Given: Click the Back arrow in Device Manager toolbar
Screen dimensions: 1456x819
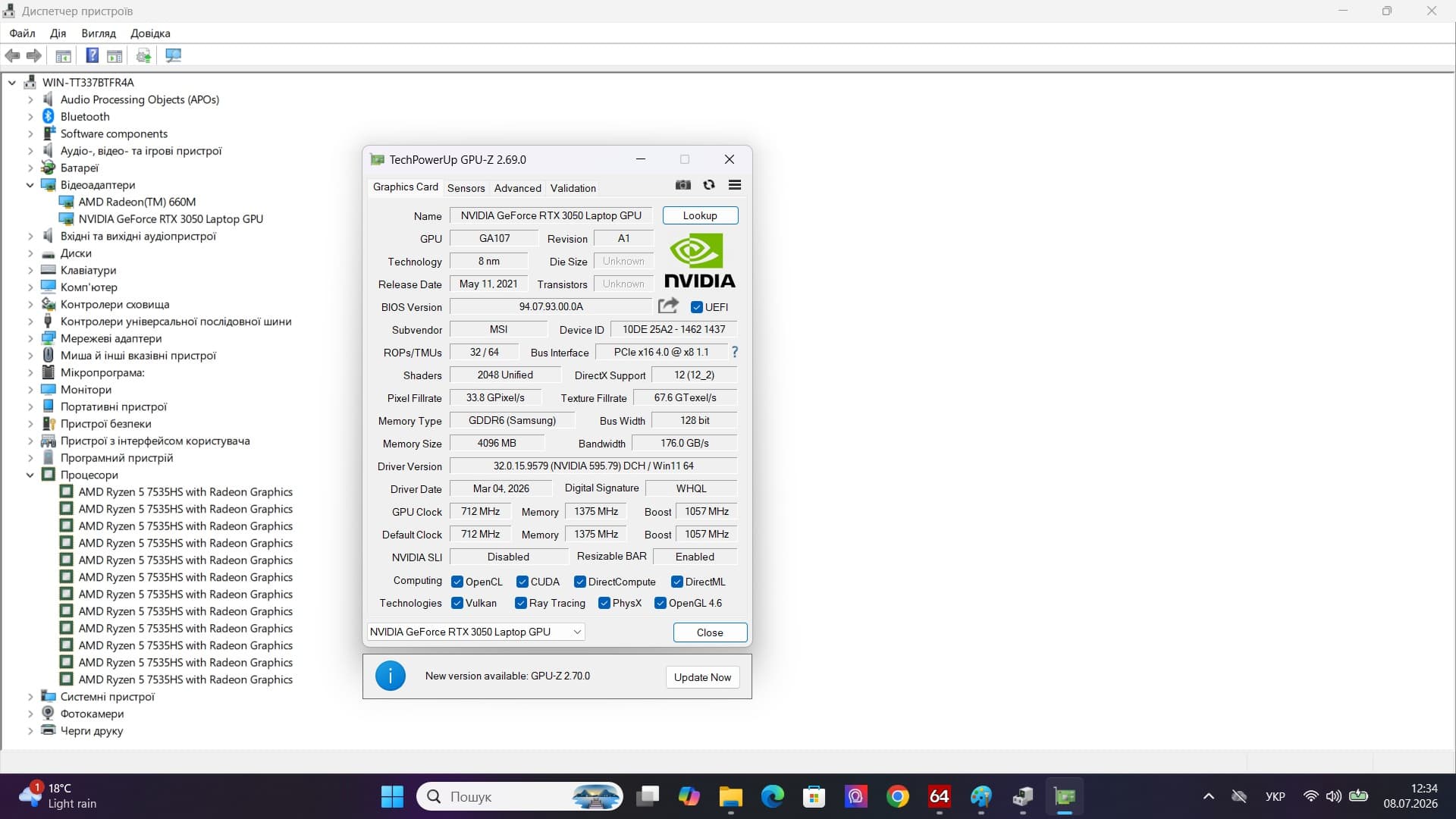Looking at the screenshot, I should pos(12,55).
